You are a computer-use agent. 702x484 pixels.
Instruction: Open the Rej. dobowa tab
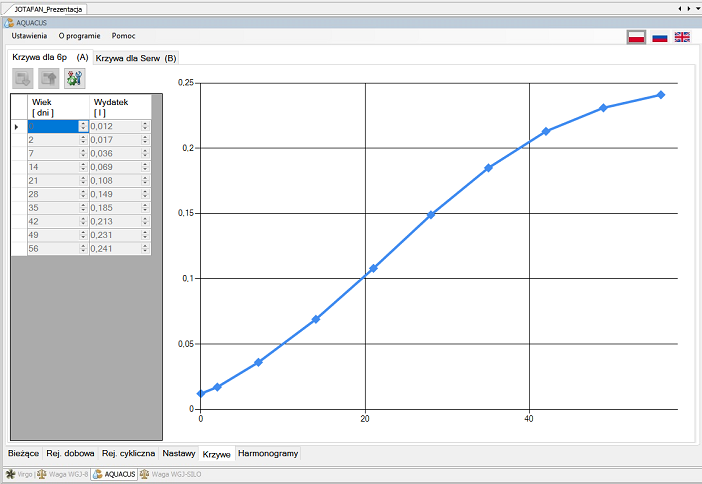click(x=70, y=453)
